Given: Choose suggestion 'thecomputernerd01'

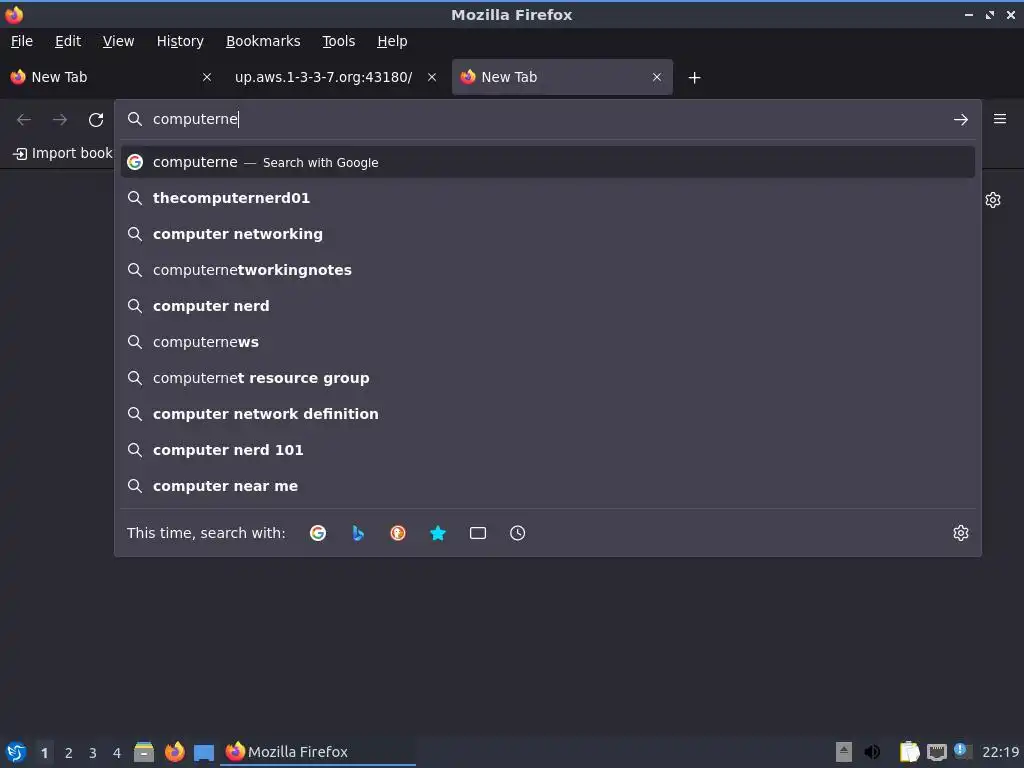Looking at the screenshot, I should 547,198.
